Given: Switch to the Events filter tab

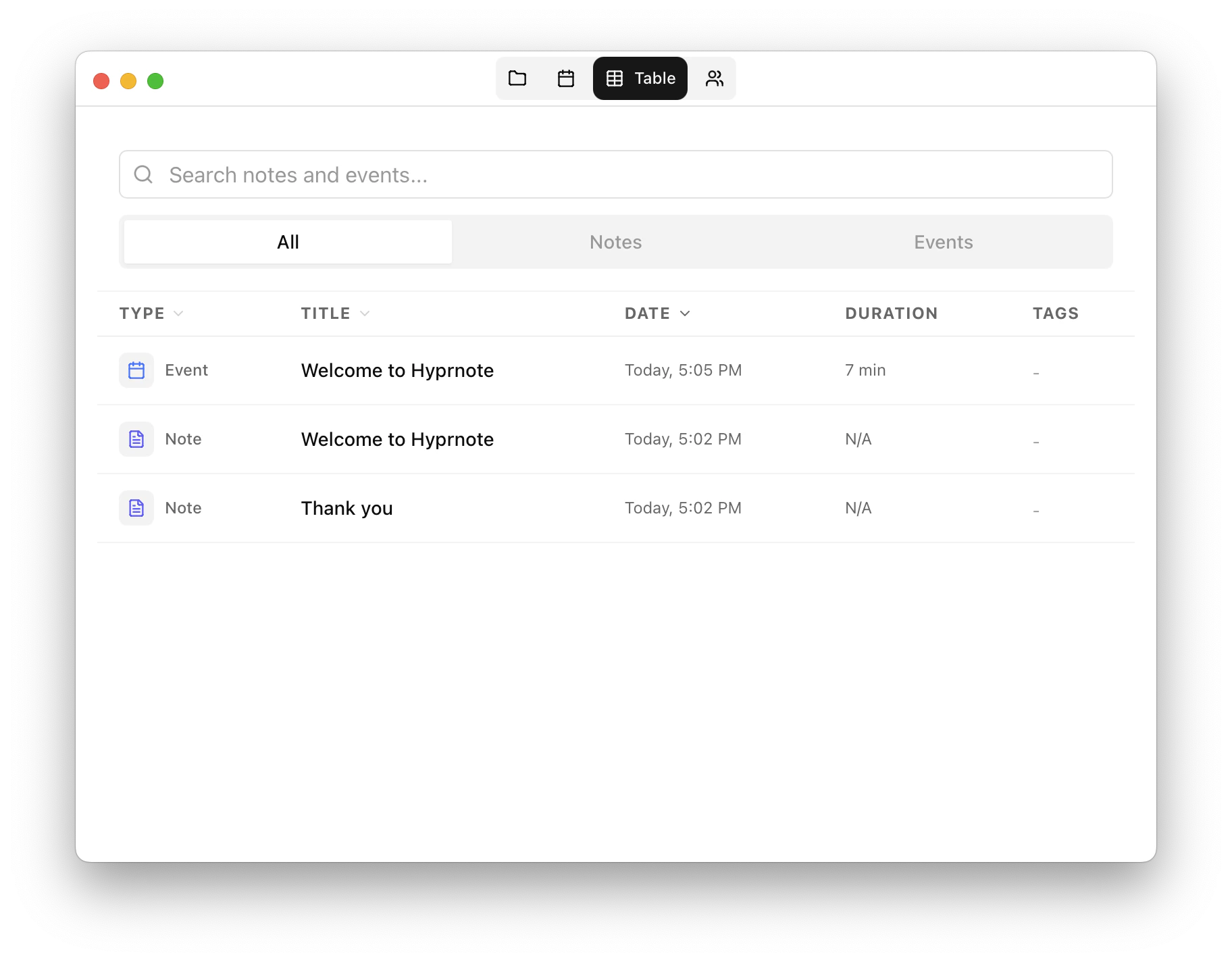Looking at the screenshot, I should click(943, 242).
